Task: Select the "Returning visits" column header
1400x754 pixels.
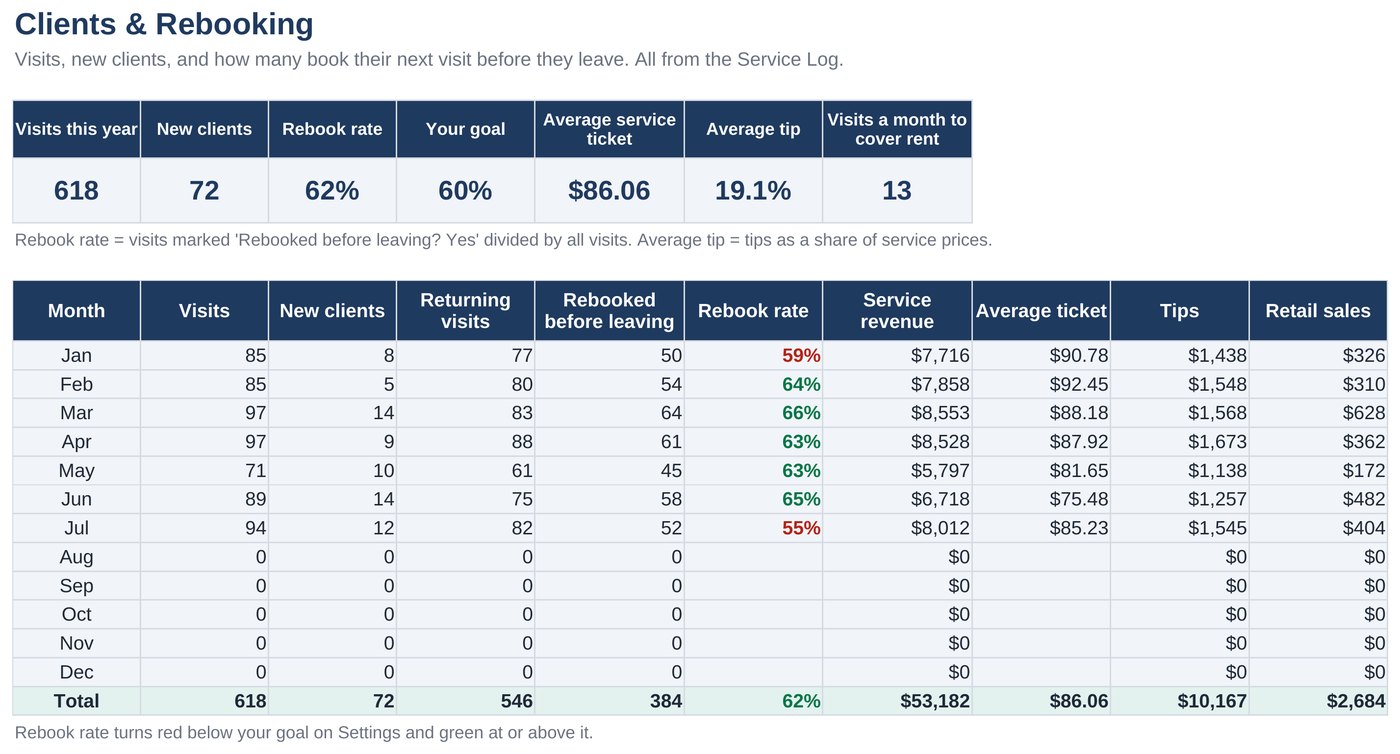Action: 465,311
